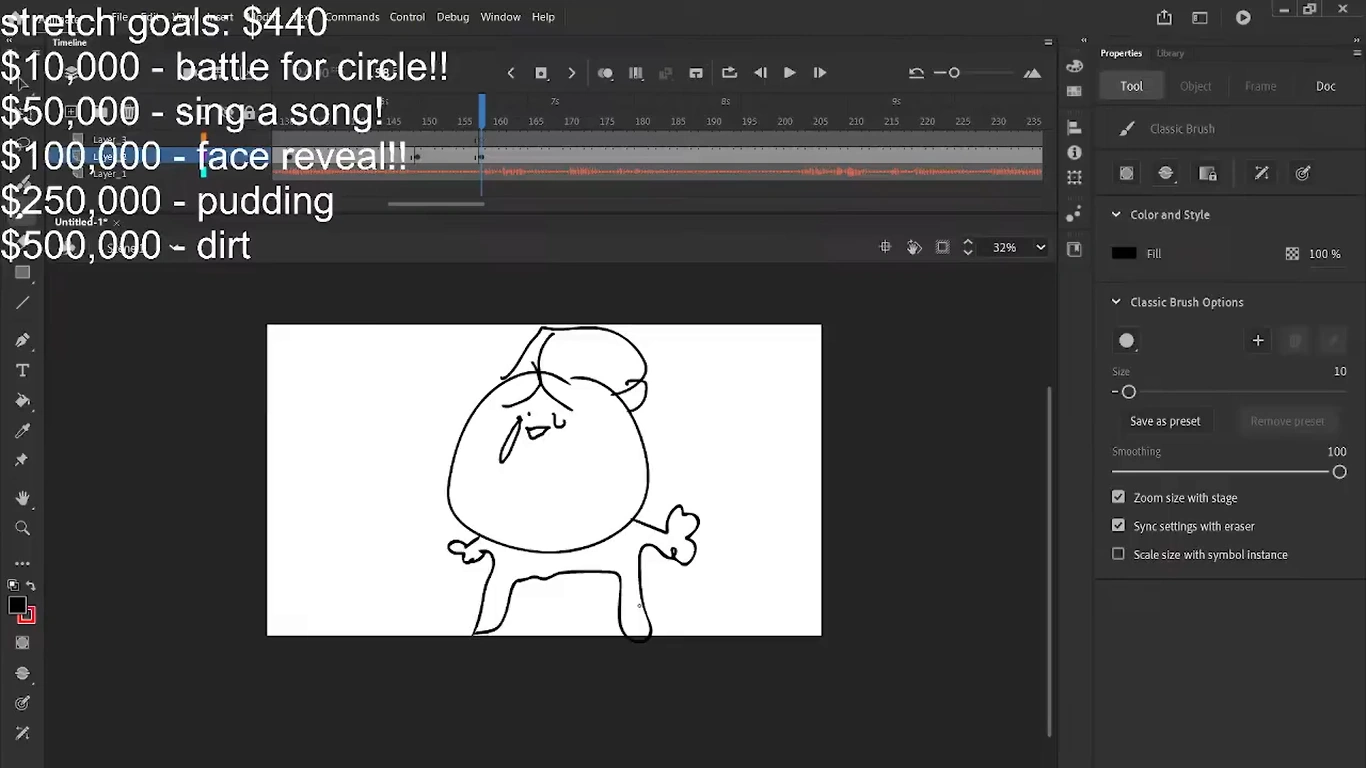The image size is (1366, 768).
Task: Open the Swatches panel icon
Action: [1074, 91]
